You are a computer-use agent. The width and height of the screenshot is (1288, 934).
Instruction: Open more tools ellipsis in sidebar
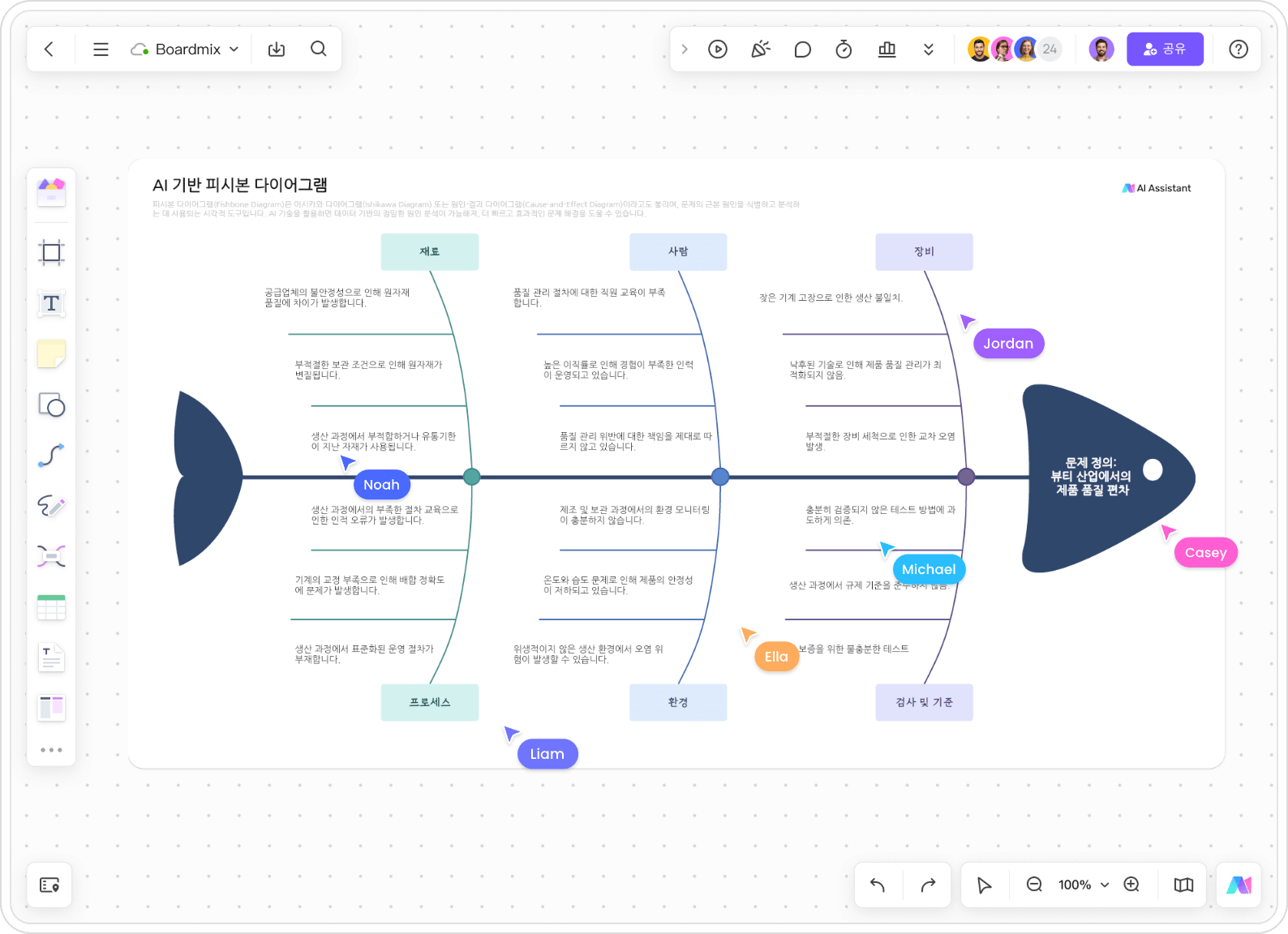pyautogui.click(x=51, y=750)
